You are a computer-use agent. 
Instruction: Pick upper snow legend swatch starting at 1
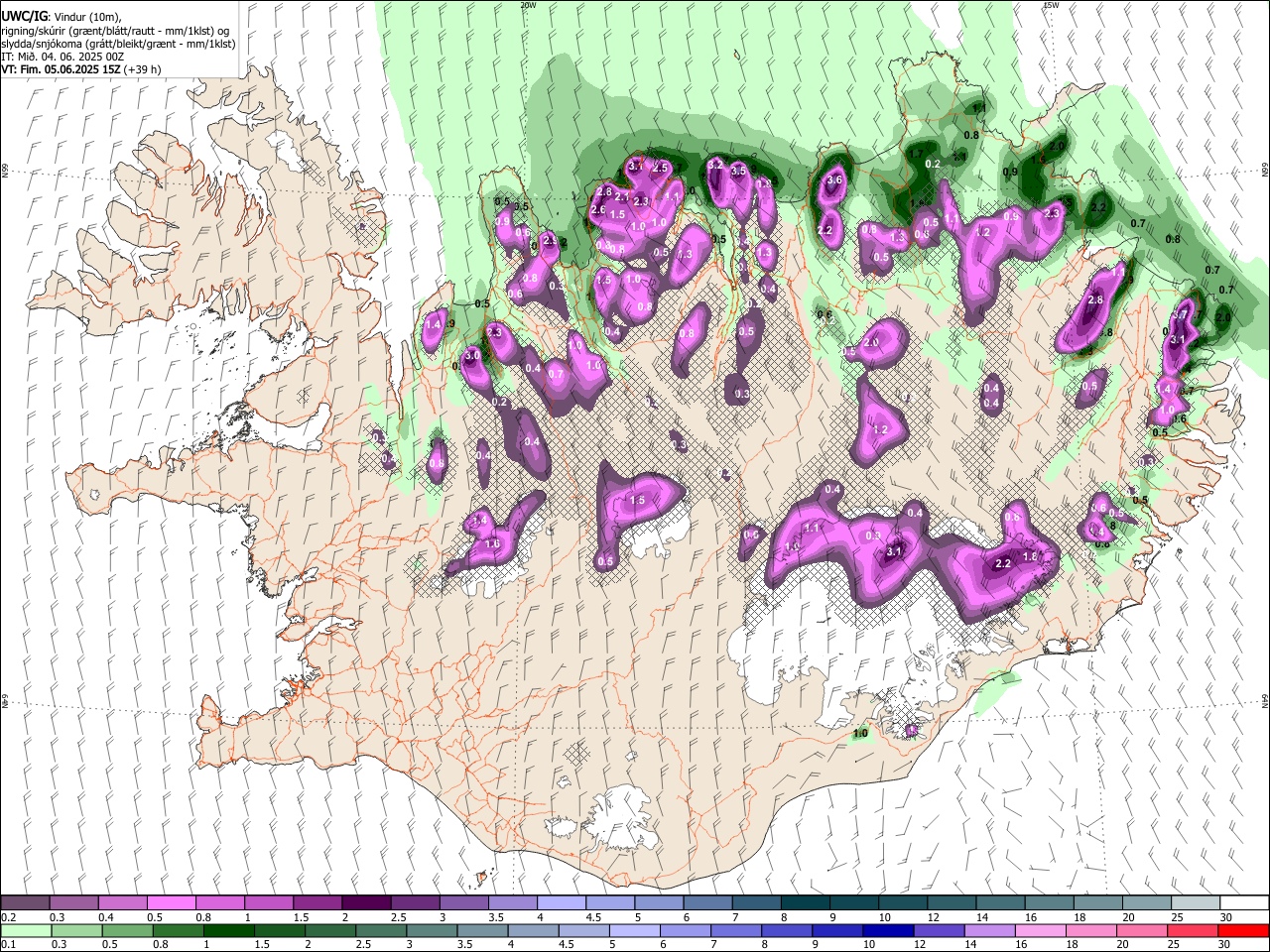pos(268,902)
